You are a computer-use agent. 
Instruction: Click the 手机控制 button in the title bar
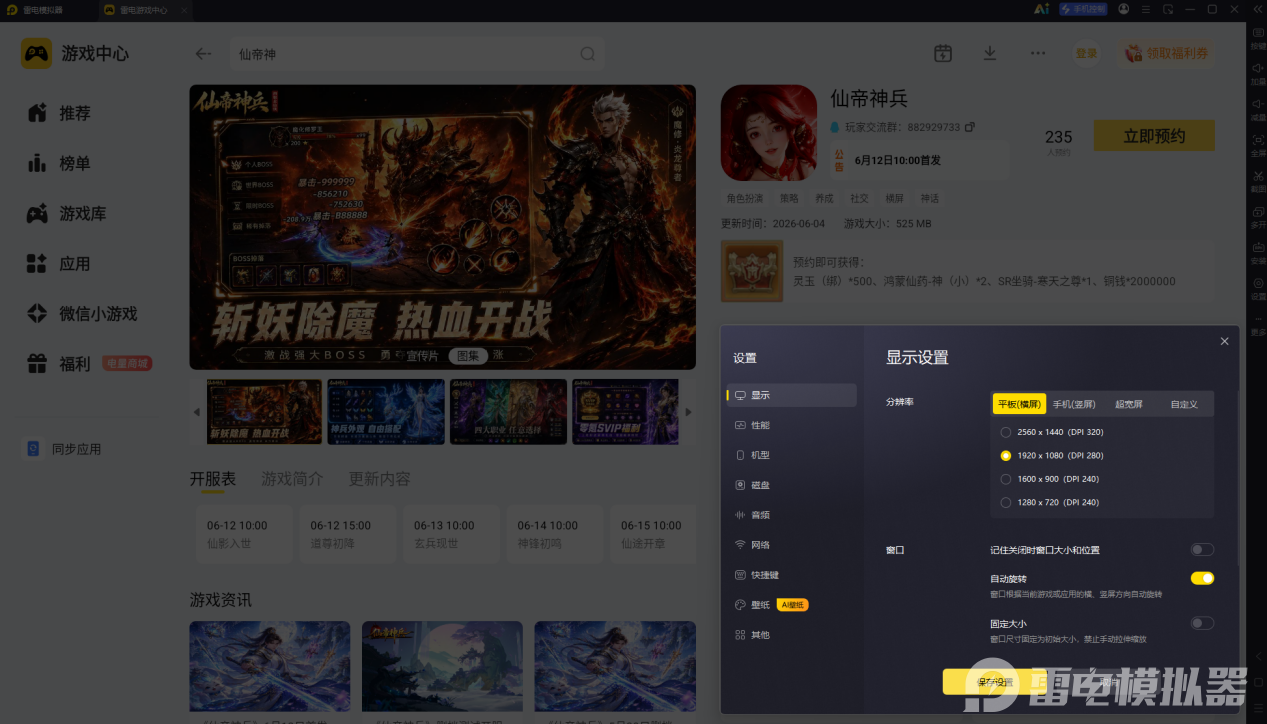point(1083,9)
